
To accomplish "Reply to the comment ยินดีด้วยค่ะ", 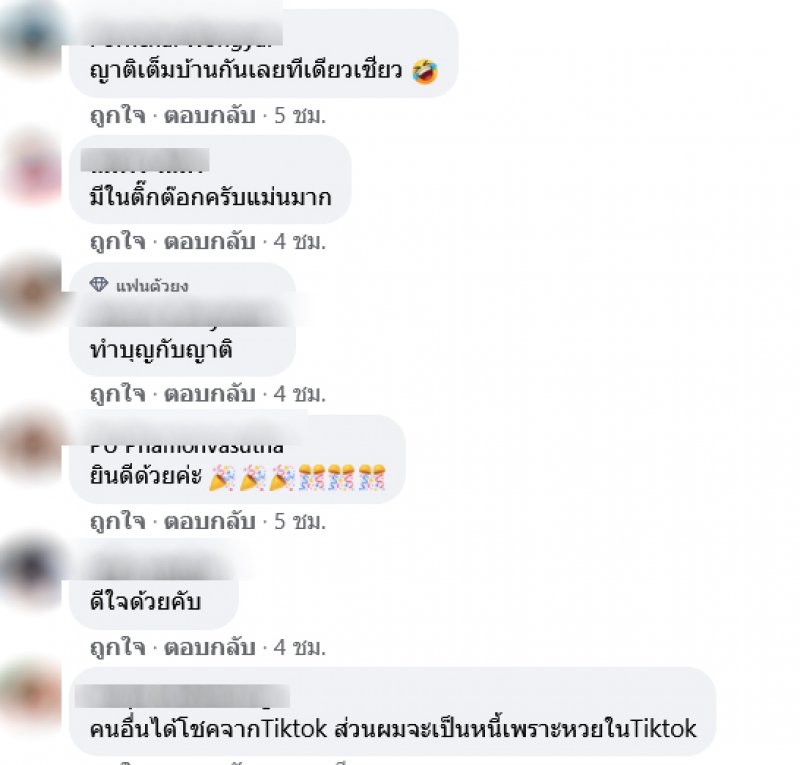I will pyautogui.click(x=210, y=522).
